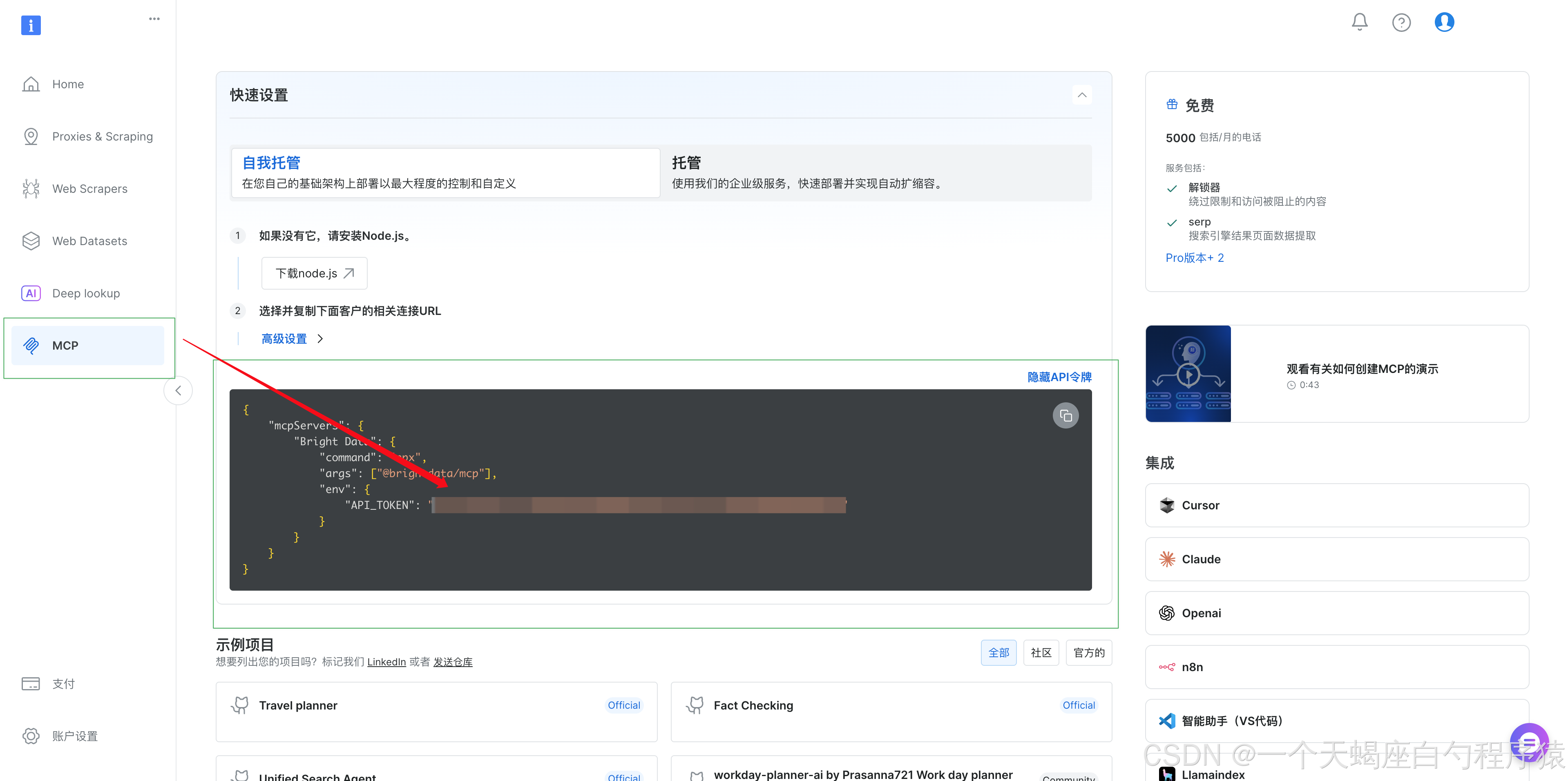Click the user profile avatar icon

[1444, 22]
